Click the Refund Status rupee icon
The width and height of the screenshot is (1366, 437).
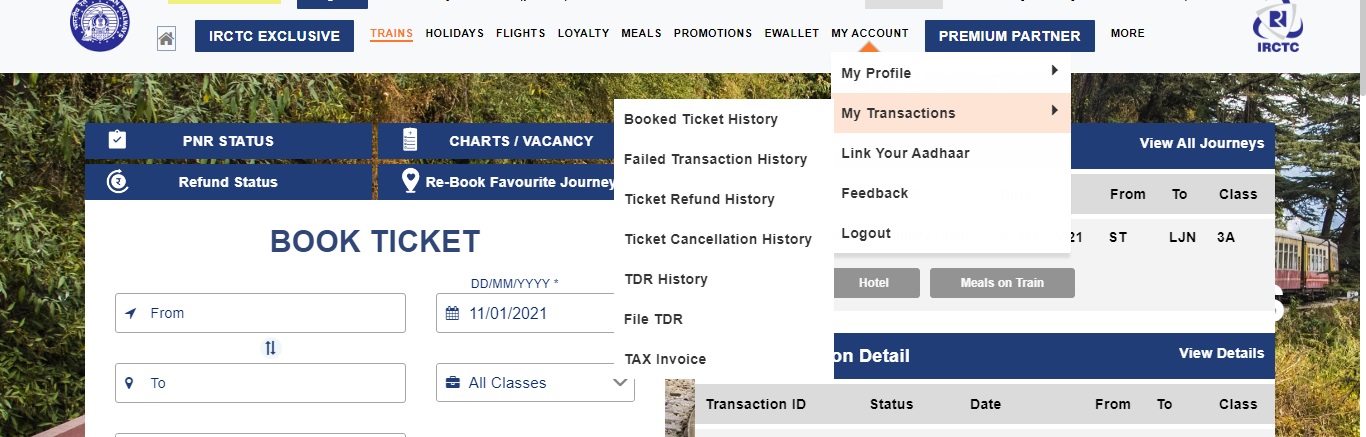click(117, 181)
